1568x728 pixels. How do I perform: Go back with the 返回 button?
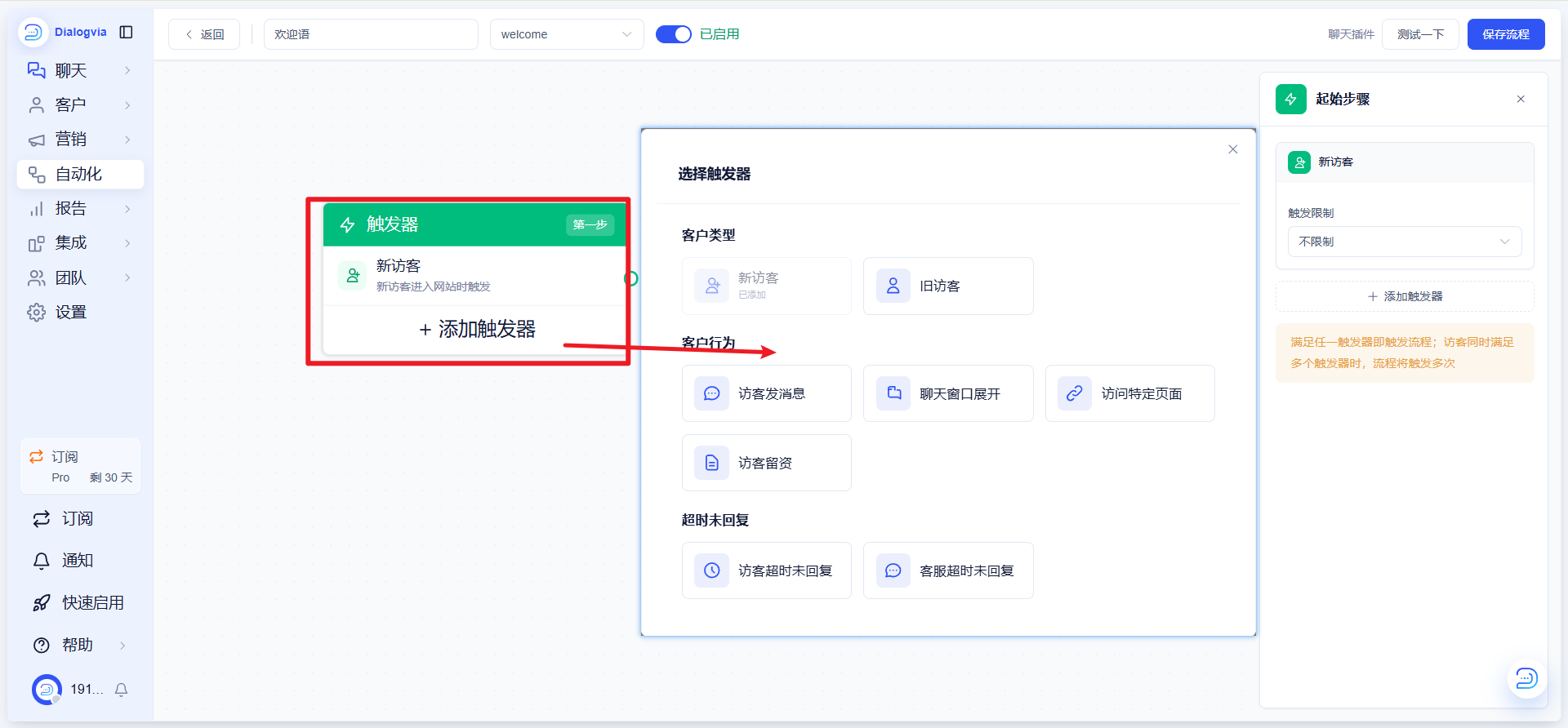(x=204, y=34)
